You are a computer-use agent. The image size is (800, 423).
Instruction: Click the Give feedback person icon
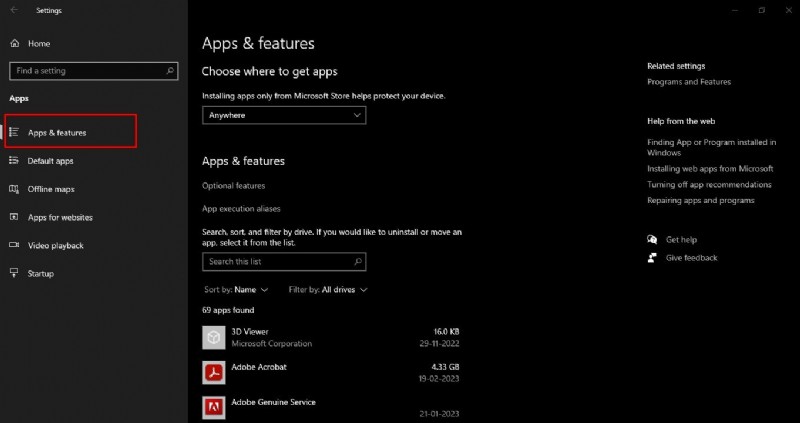pos(652,258)
